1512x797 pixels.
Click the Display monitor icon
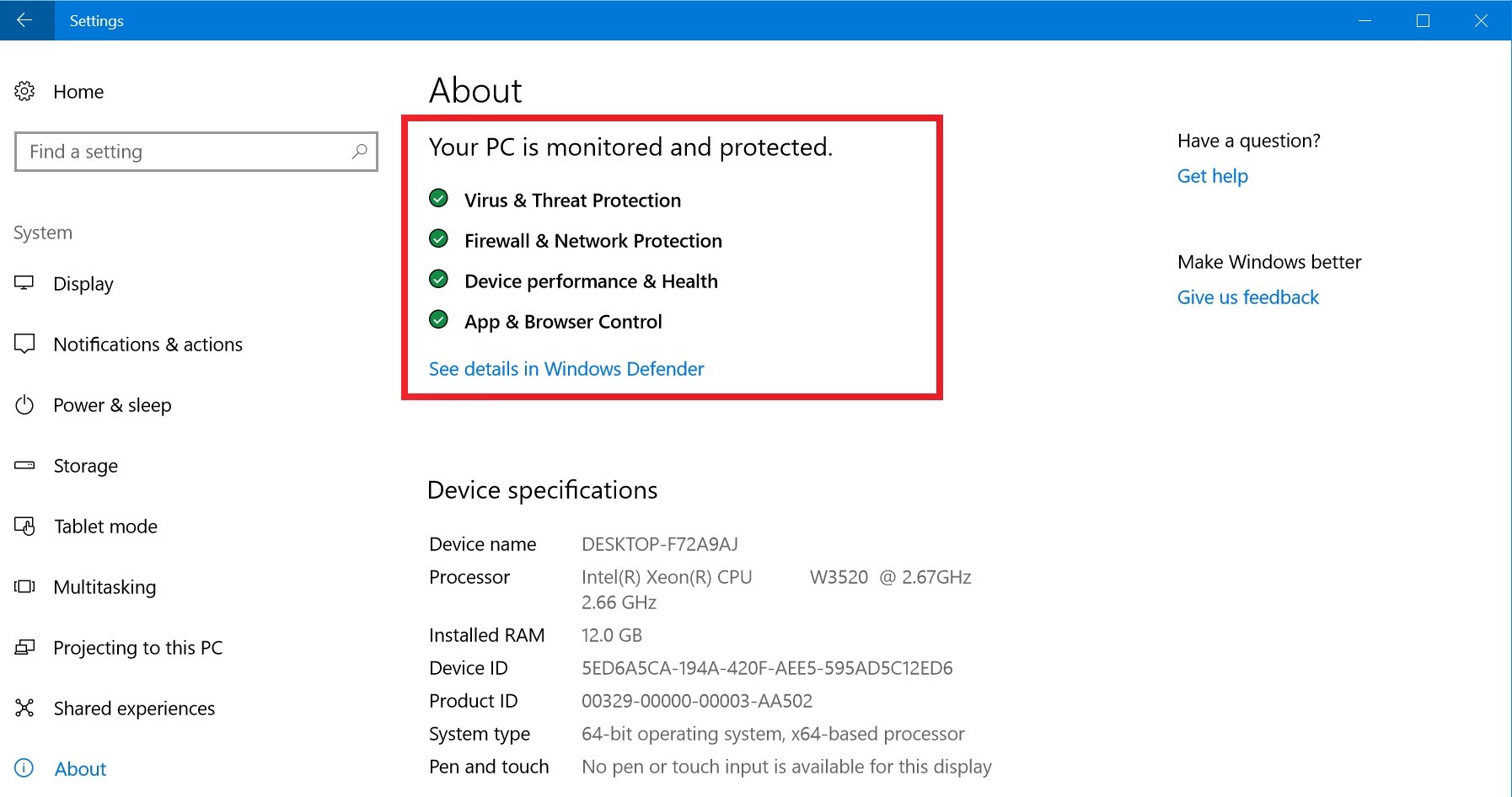24,283
